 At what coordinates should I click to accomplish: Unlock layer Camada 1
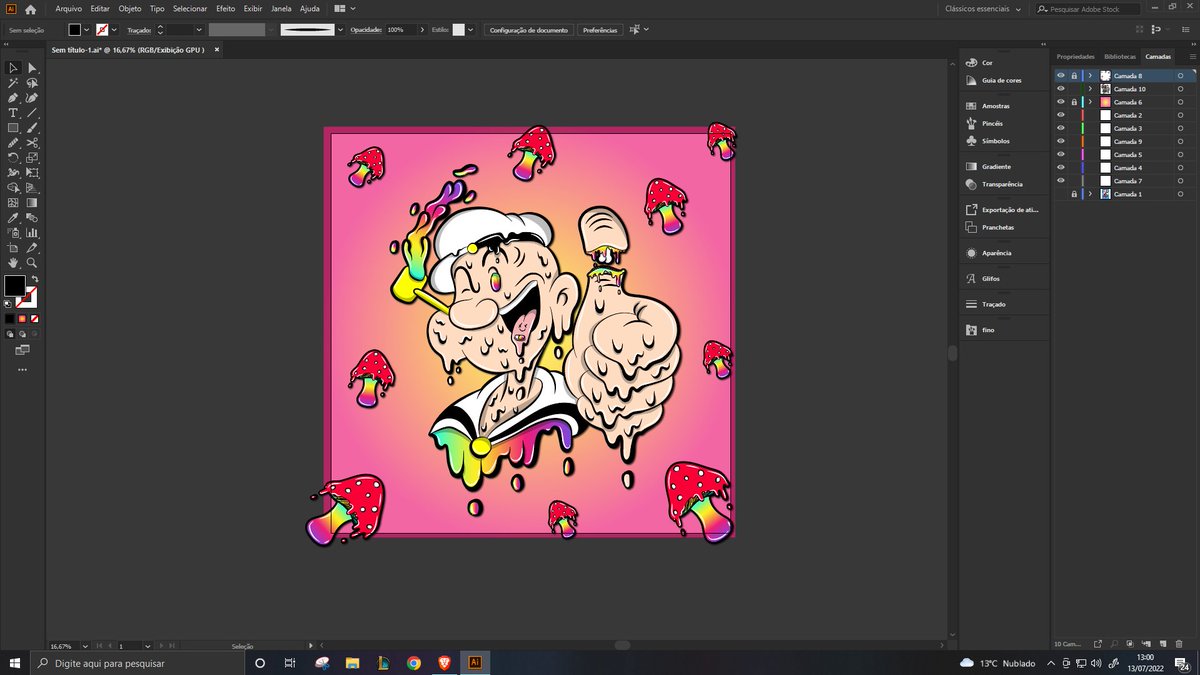tap(1074, 194)
